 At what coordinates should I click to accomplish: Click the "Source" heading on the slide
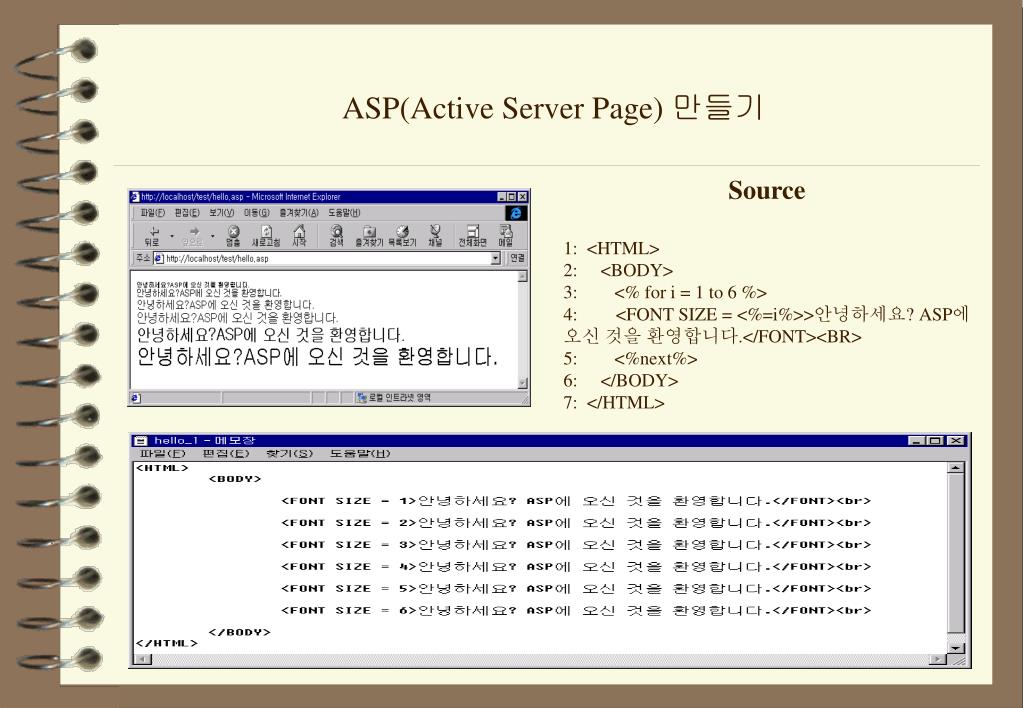tap(767, 191)
